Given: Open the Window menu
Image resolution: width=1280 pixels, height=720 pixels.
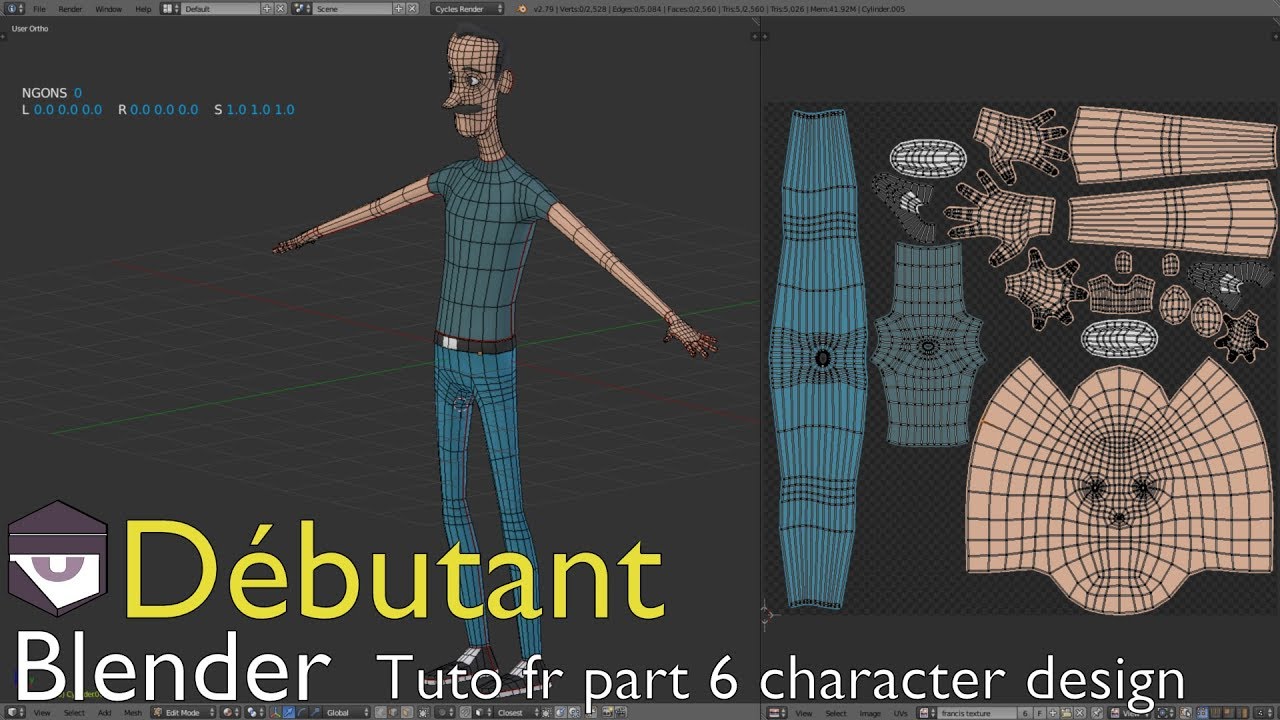Looking at the screenshot, I should (108, 9).
